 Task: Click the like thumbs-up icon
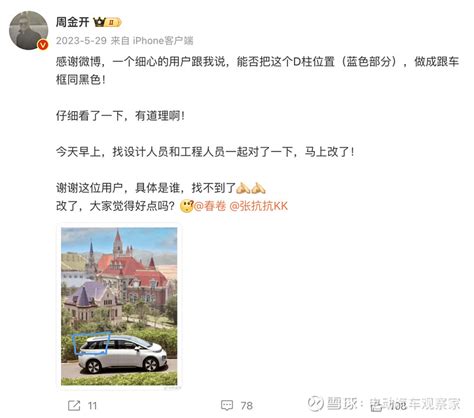(x=376, y=405)
